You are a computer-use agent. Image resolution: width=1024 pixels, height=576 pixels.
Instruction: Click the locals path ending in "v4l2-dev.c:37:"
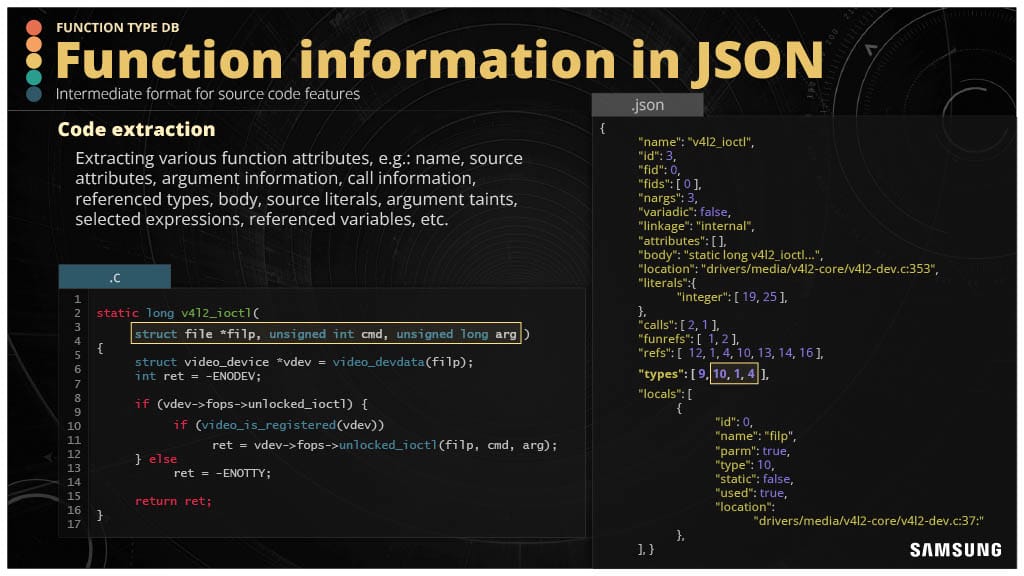pyautogui.click(x=869, y=520)
